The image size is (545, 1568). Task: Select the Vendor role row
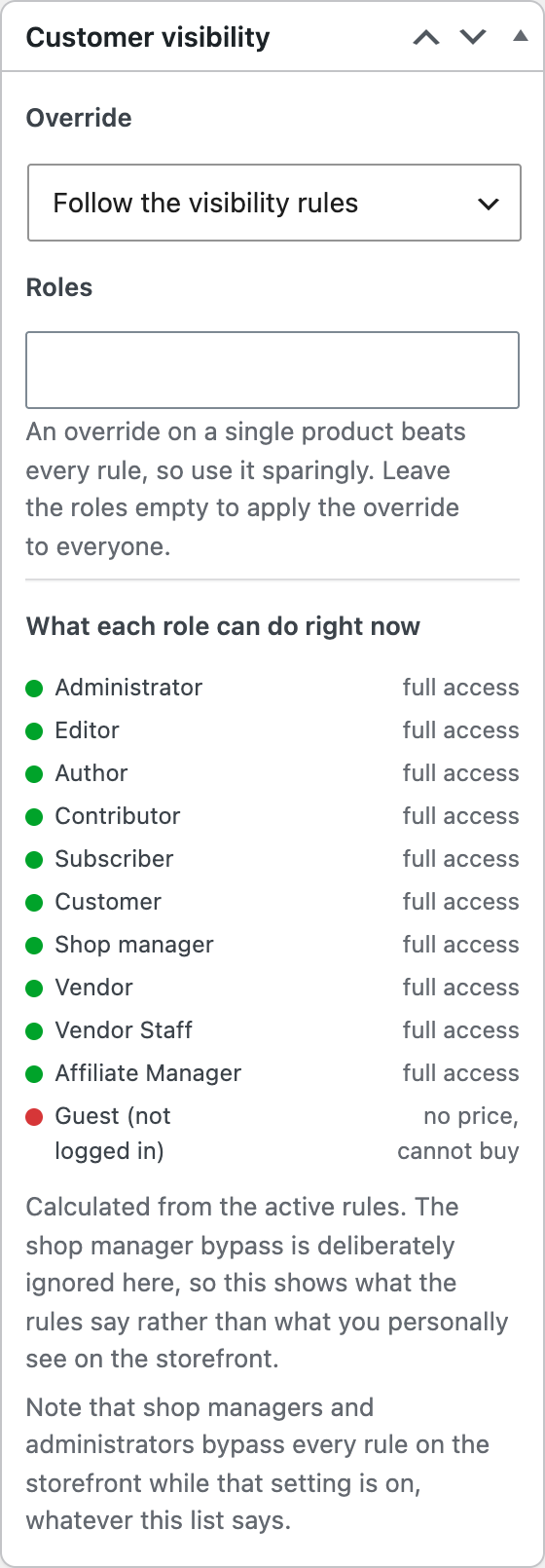pyautogui.click(x=272, y=988)
